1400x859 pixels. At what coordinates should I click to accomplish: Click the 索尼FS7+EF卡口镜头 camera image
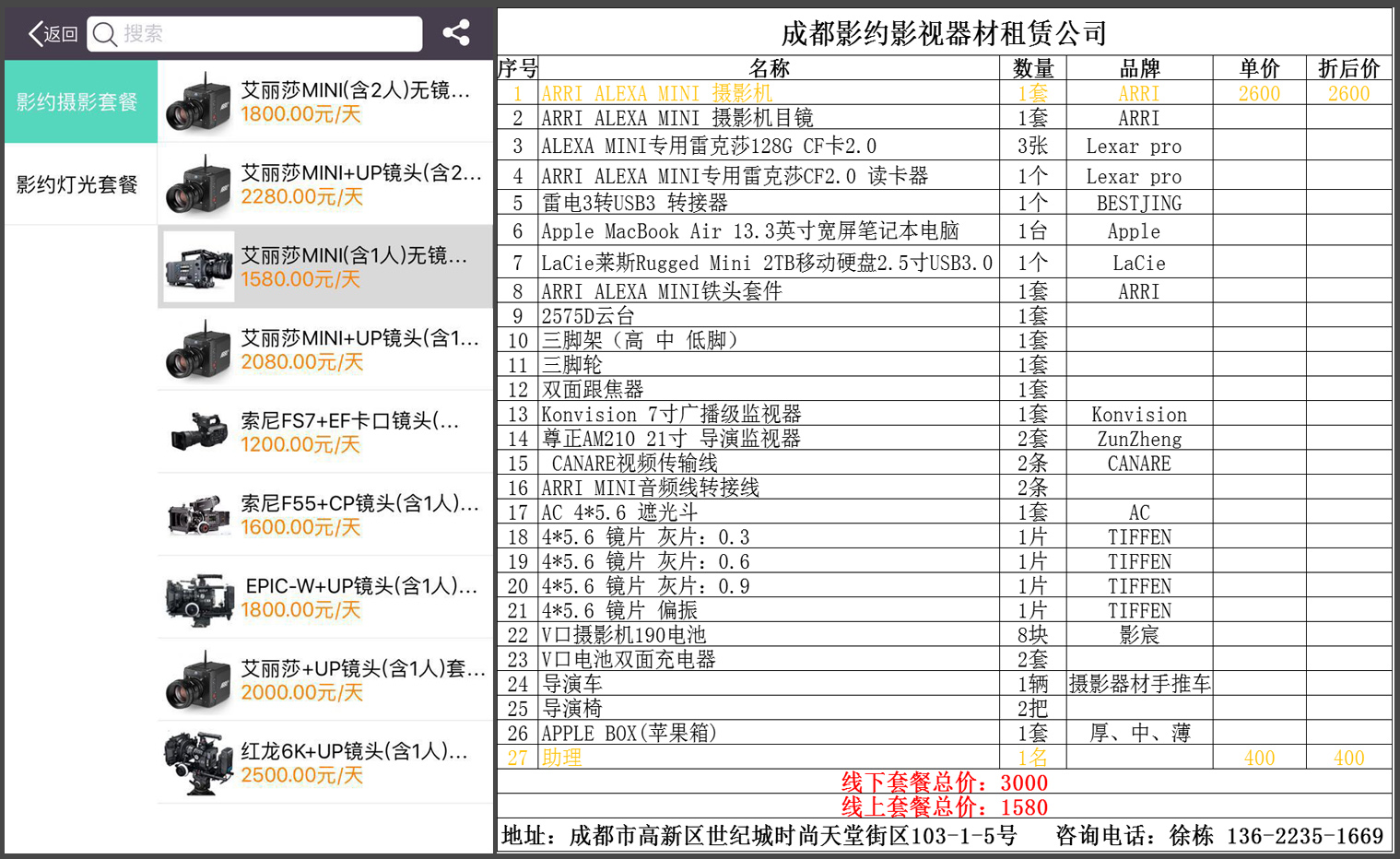point(198,431)
